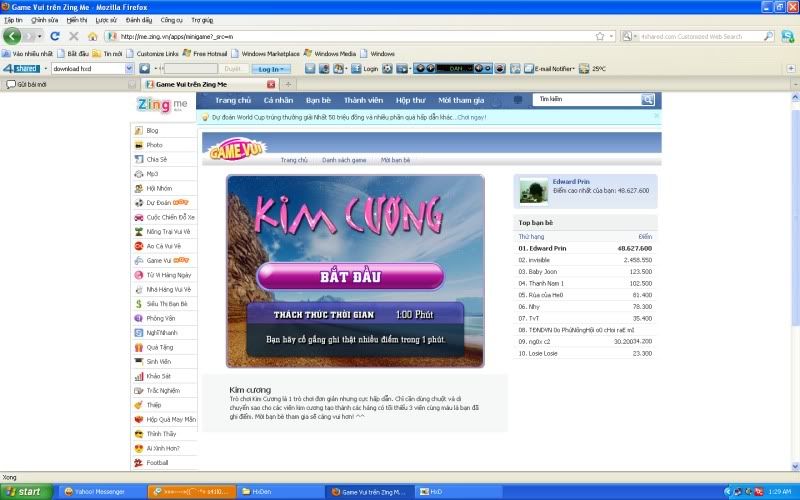The image size is (800, 500).
Task: Switch to Yahoo! Messenger in taskbar
Action: click(102, 492)
